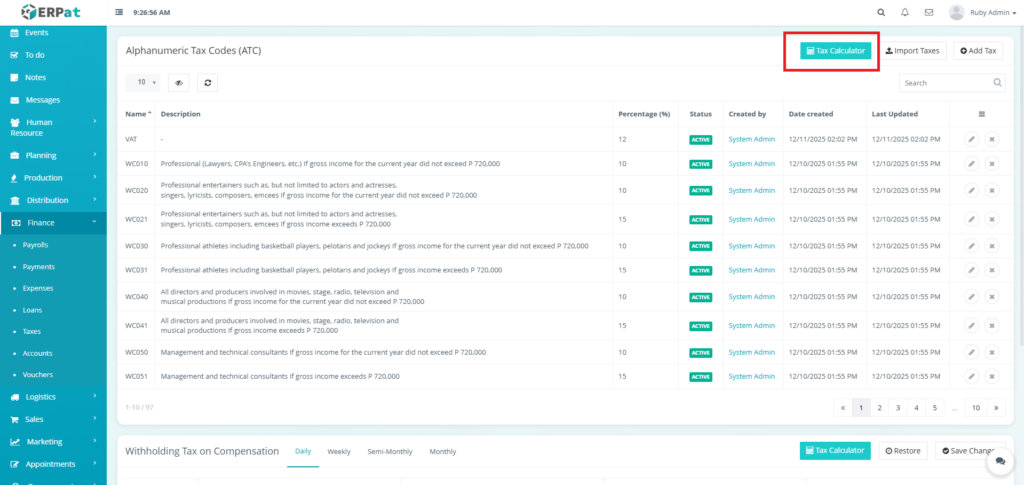Open Taxes in the Finance submenu
Image resolution: width=1024 pixels, height=485 pixels.
pos(33,332)
